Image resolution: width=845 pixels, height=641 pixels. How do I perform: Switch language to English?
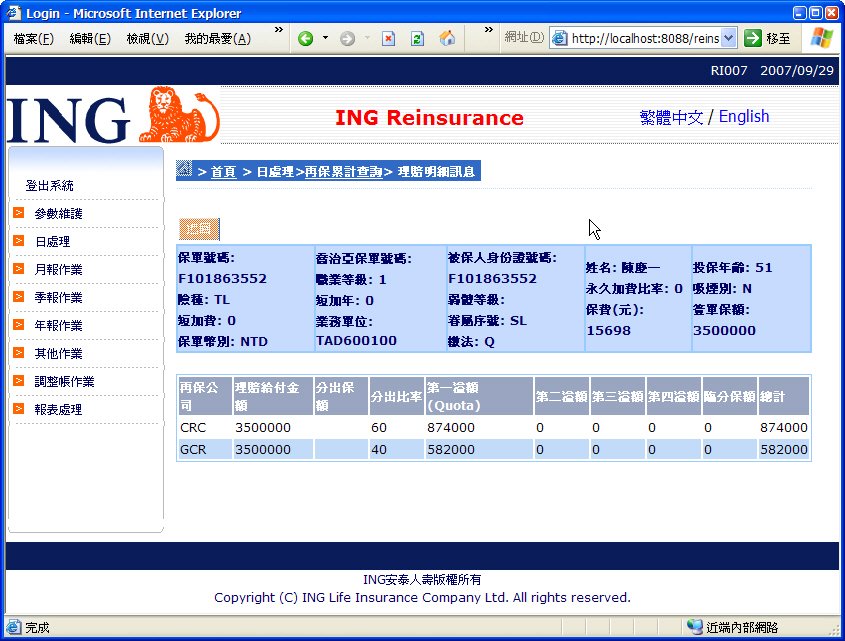[744, 116]
